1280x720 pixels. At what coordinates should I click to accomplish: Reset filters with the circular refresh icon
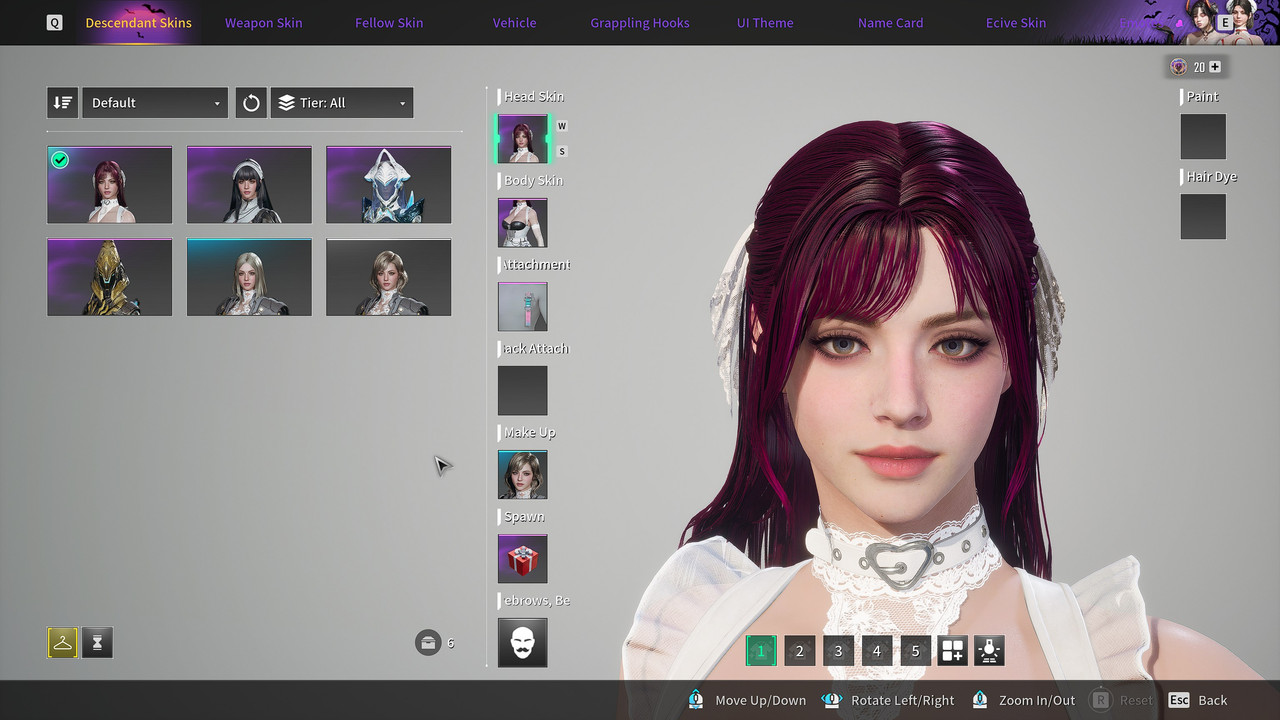251,103
